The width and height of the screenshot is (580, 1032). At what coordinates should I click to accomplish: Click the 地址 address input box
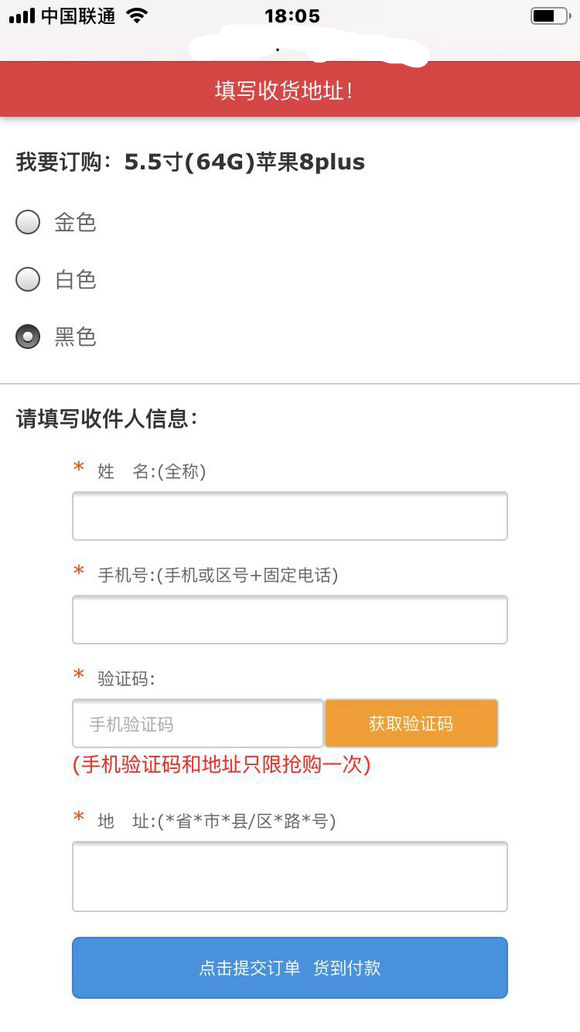pos(289,876)
